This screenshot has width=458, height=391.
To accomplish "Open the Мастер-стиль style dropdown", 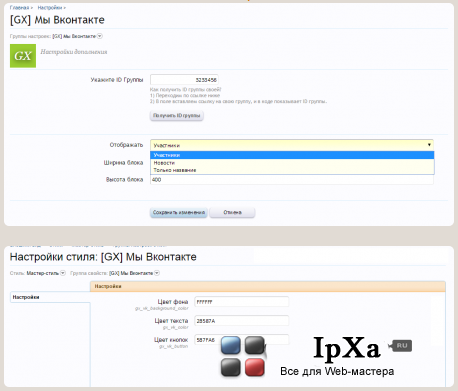I will tap(63, 273).
